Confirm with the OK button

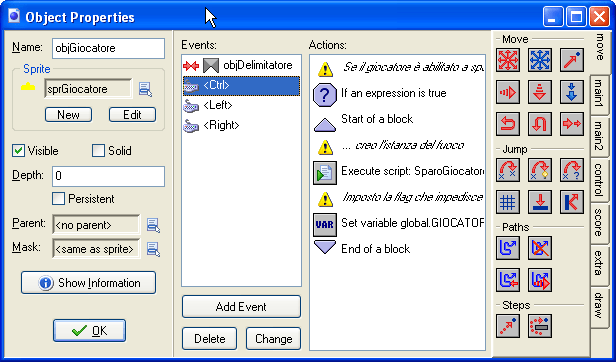click(90, 331)
